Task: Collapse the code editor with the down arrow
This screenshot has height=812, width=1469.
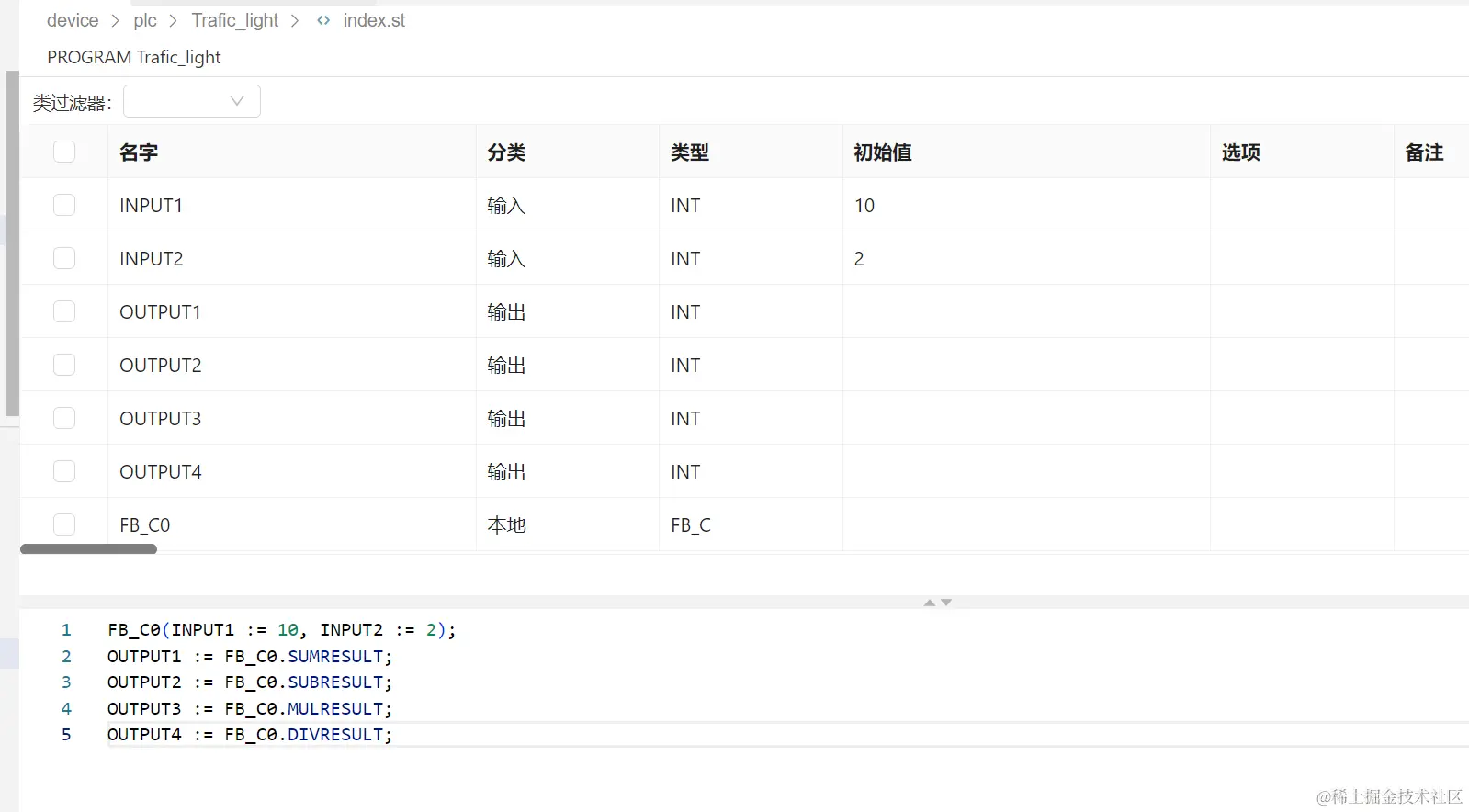Action: coord(946,603)
